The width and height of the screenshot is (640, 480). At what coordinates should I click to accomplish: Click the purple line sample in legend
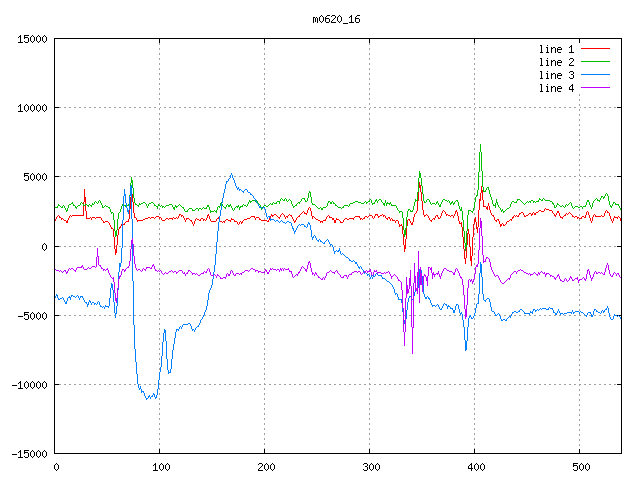[595, 88]
